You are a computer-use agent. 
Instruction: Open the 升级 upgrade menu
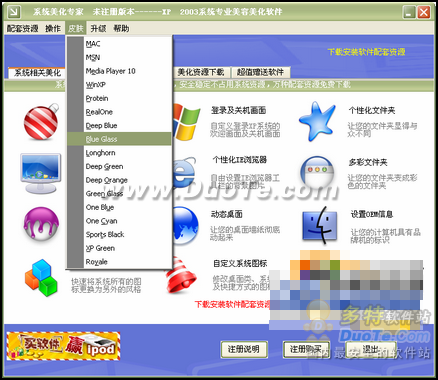click(98, 29)
